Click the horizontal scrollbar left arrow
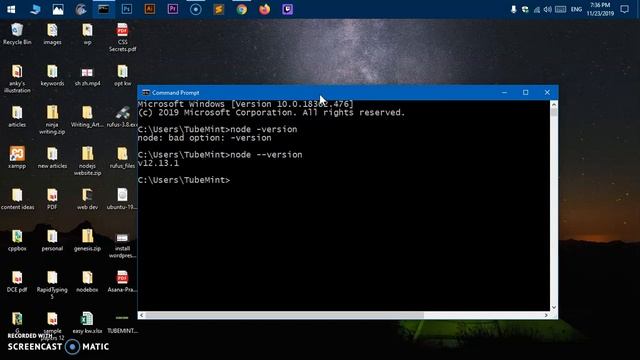The height and width of the screenshot is (360, 640). click(142, 315)
